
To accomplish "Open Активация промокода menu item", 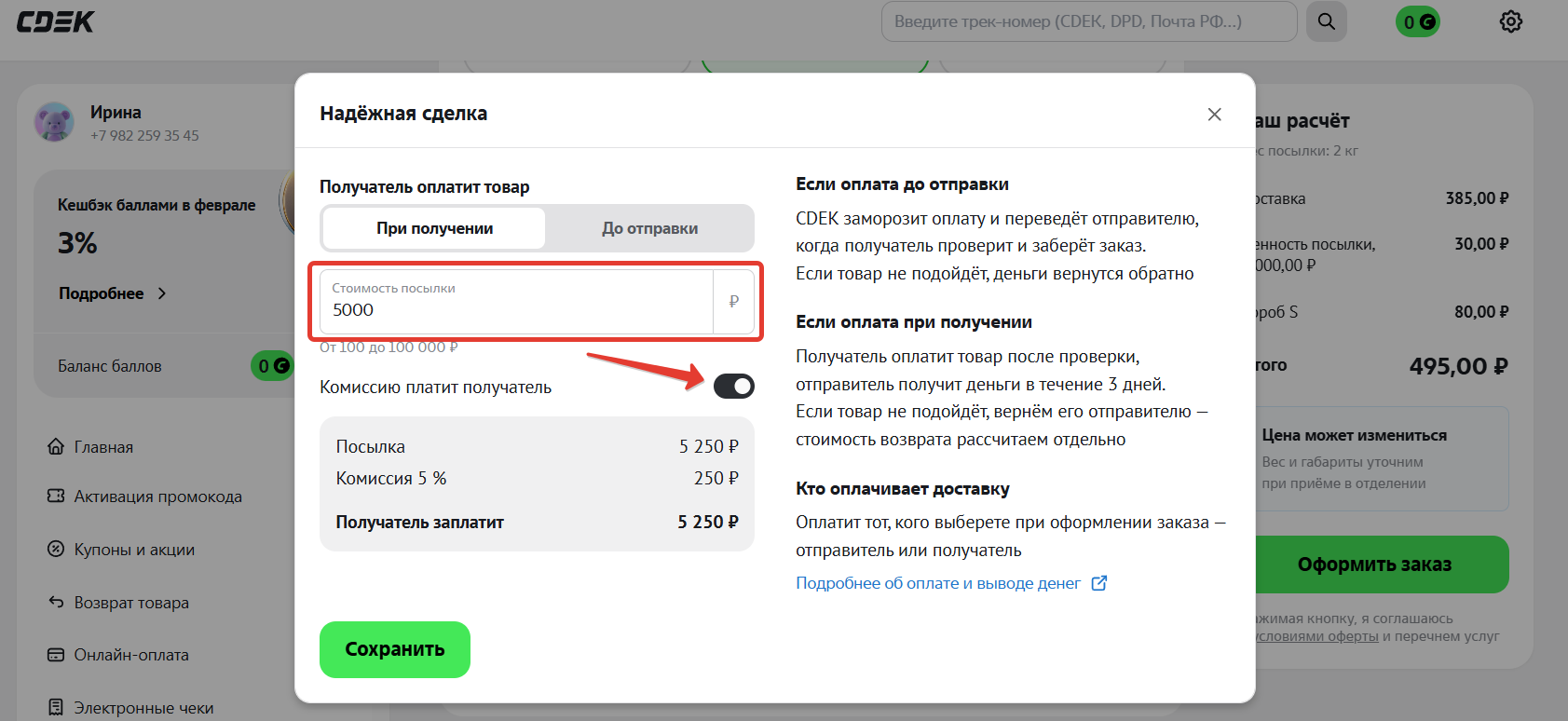I will 158,497.
